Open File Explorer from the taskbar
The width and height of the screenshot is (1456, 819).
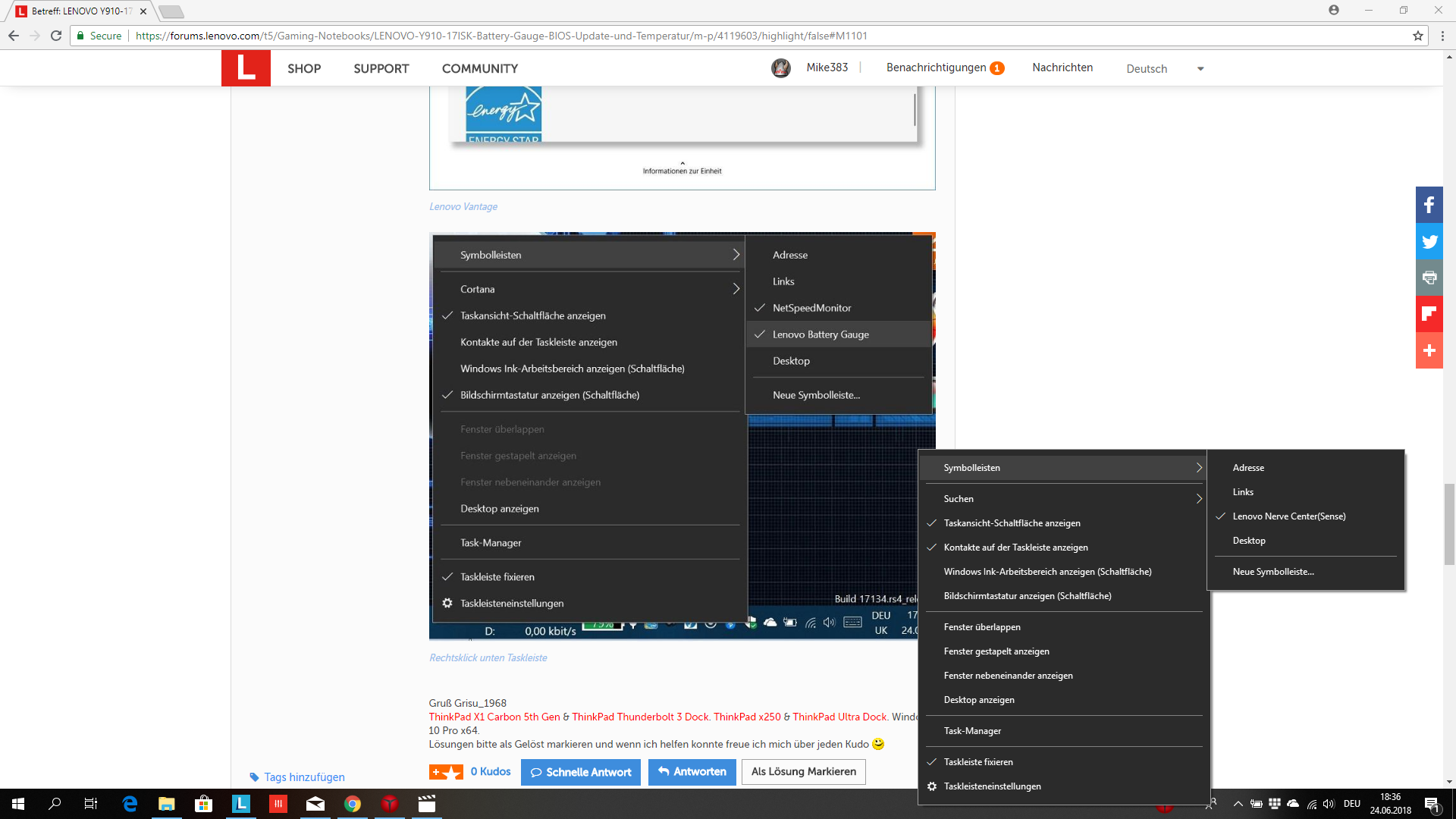167,804
